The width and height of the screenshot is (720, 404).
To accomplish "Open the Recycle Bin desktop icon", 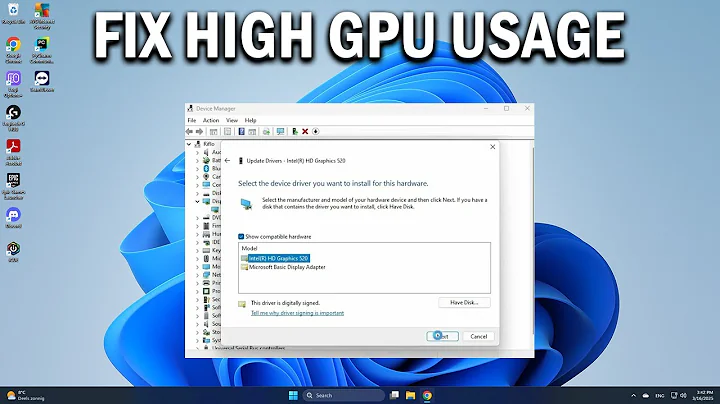I will pos(13,13).
